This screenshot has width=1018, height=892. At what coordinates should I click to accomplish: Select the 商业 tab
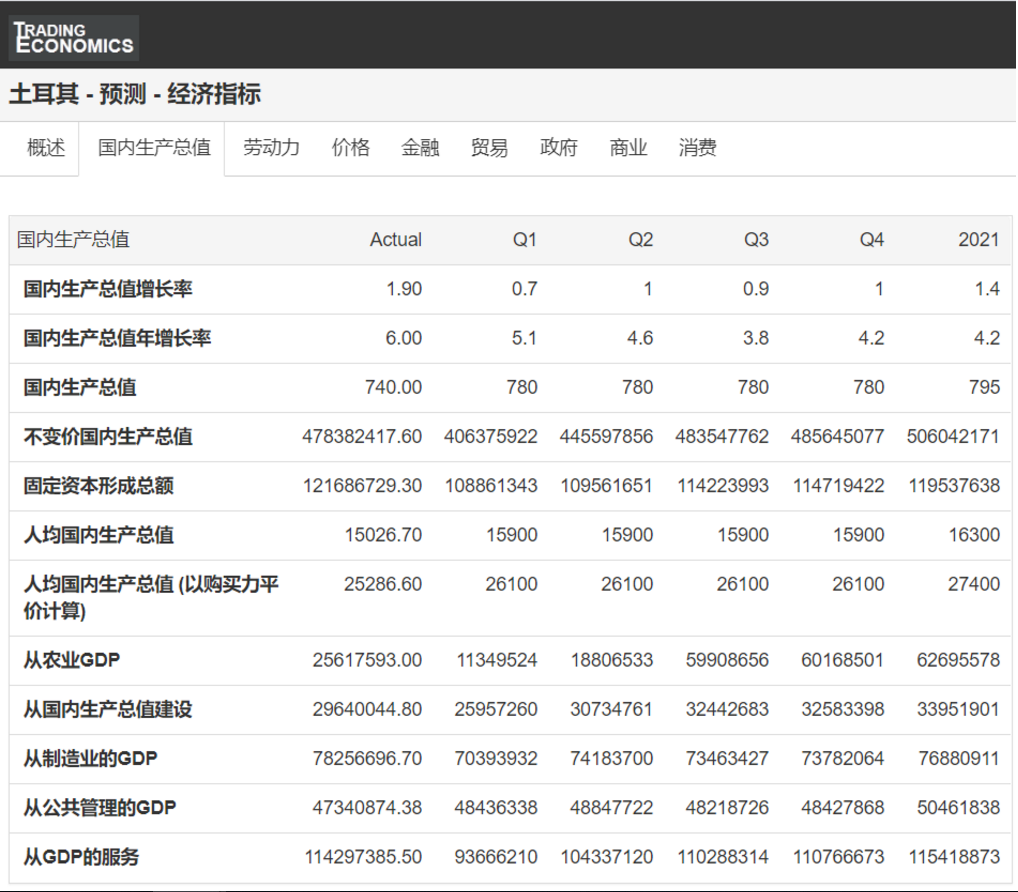[x=628, y=148]
